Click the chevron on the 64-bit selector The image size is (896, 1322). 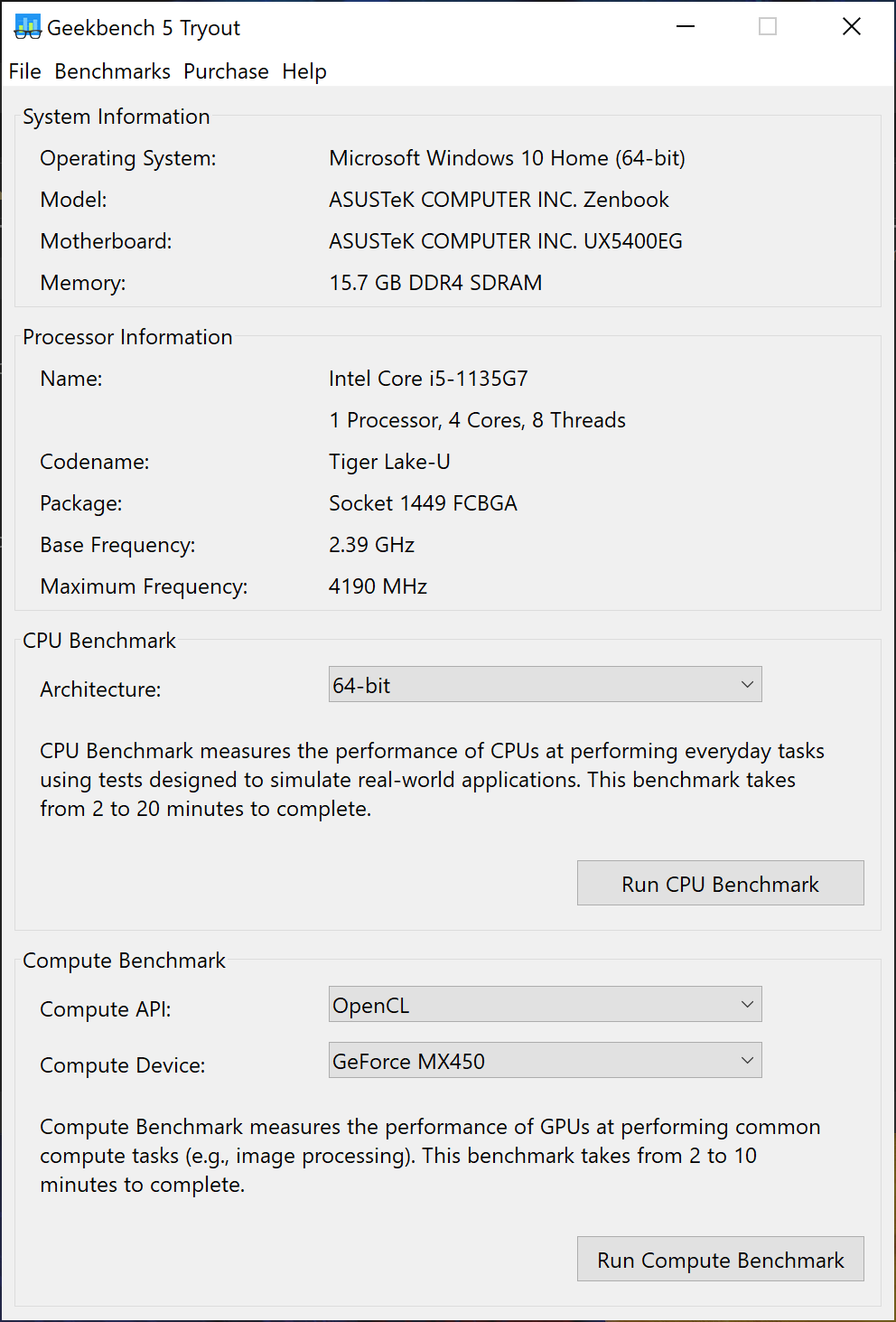tap(746, 684)
